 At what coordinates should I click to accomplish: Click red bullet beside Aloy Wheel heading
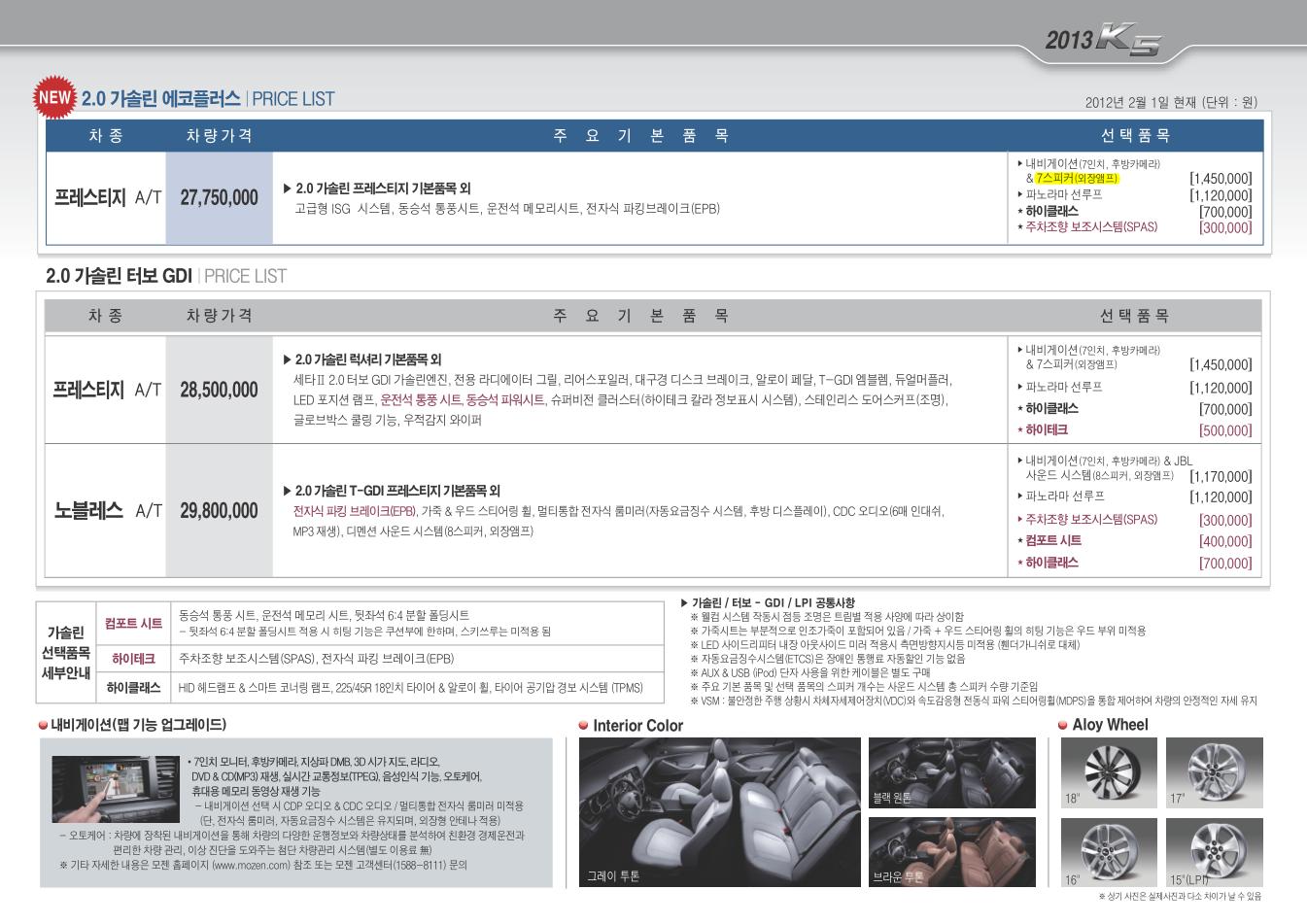pyautogui.click(x=1063, y=725)
